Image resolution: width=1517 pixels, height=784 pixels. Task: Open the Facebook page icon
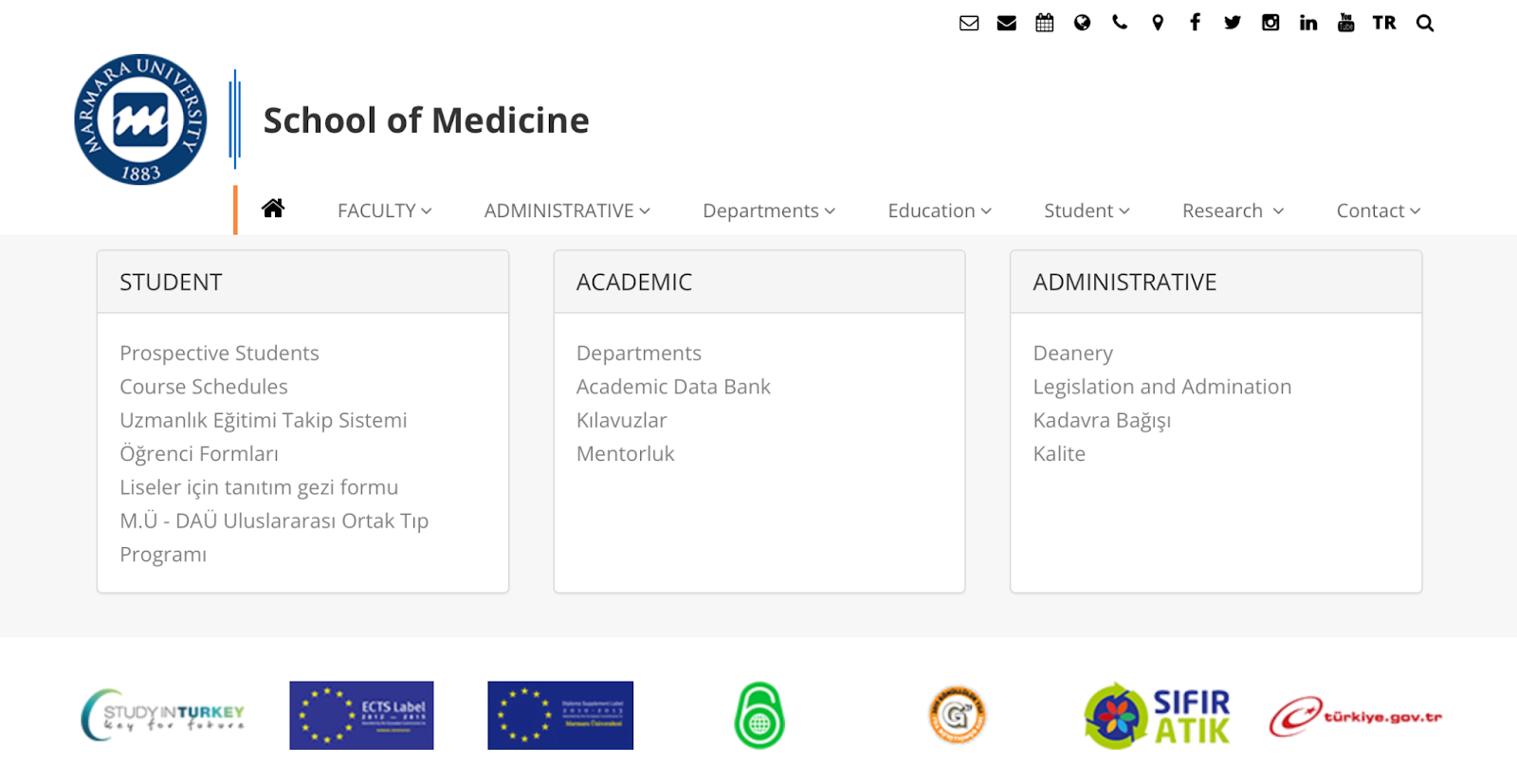(1195, 22)
